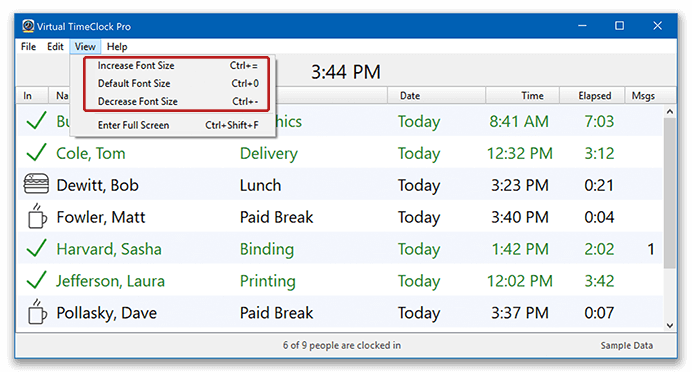Click the Lunch activity cell

pyautogui.click(x=260, y=185)
